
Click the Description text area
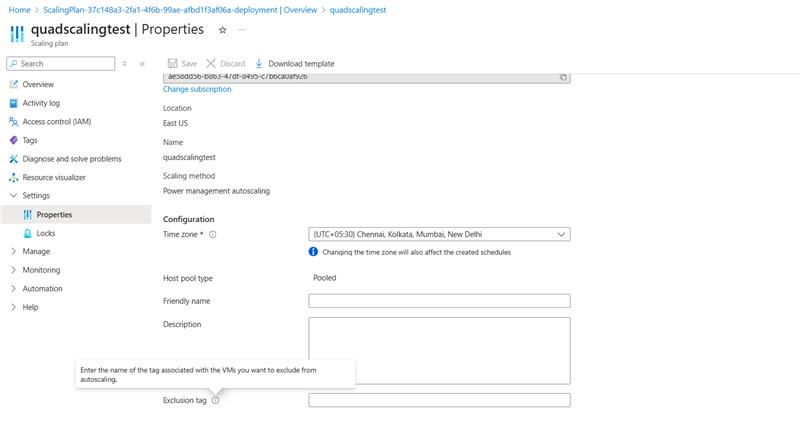coord(439,350)
